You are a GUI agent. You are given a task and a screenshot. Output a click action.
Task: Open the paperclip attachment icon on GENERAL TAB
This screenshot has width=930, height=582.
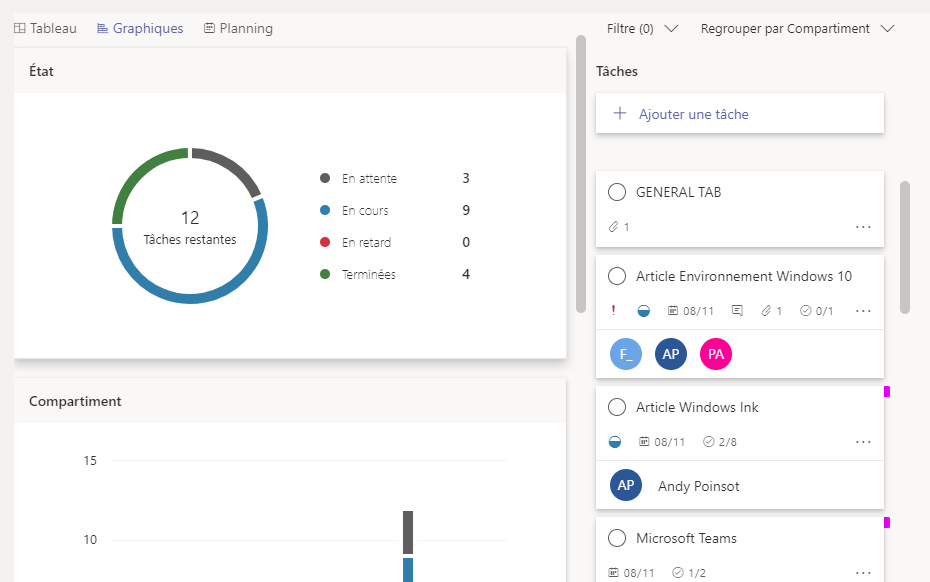(614, 227)
